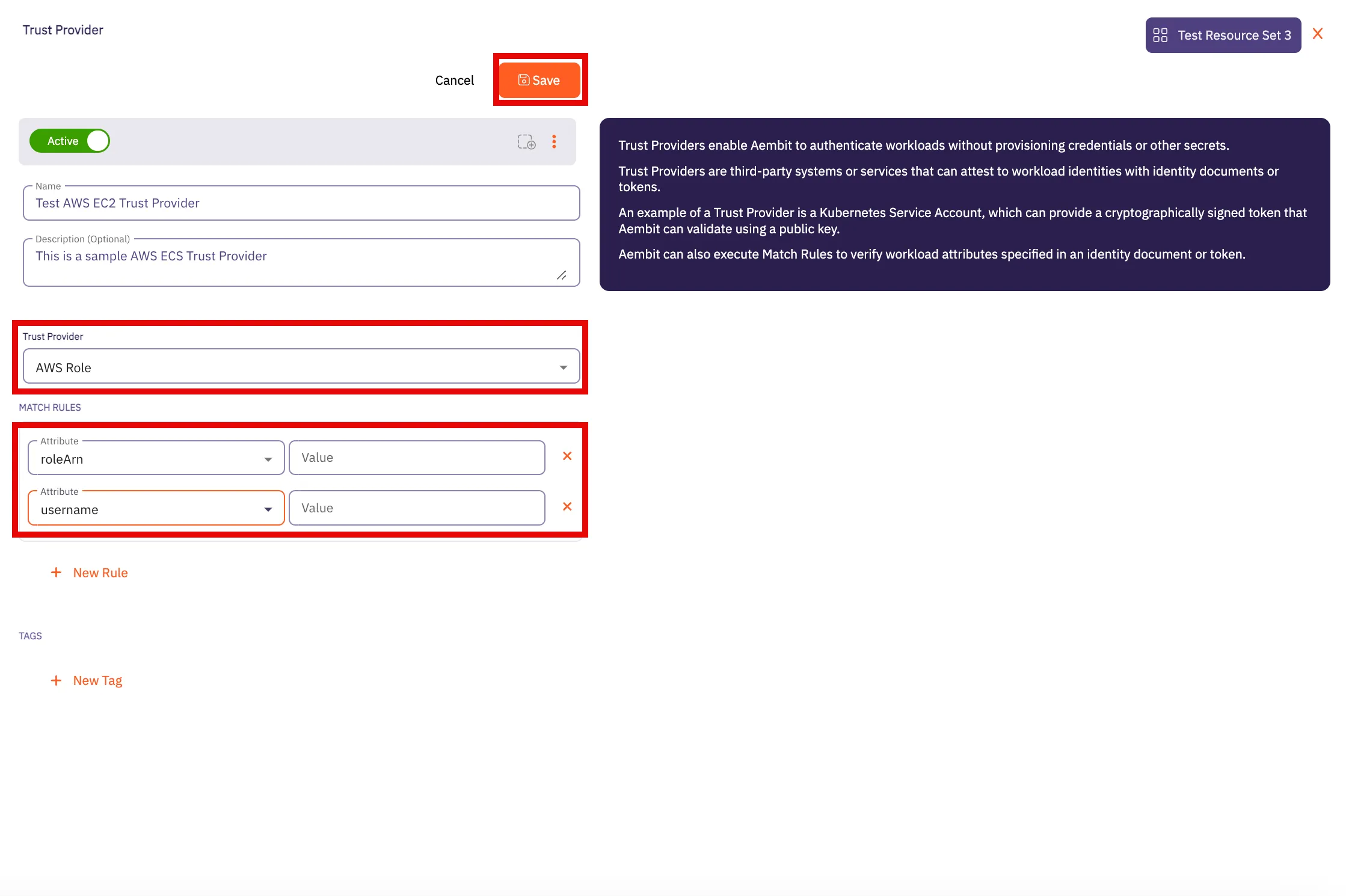Click the plus icon beside New Rule
Viewport: 1346px width, 896px height.
coord(56,572)
